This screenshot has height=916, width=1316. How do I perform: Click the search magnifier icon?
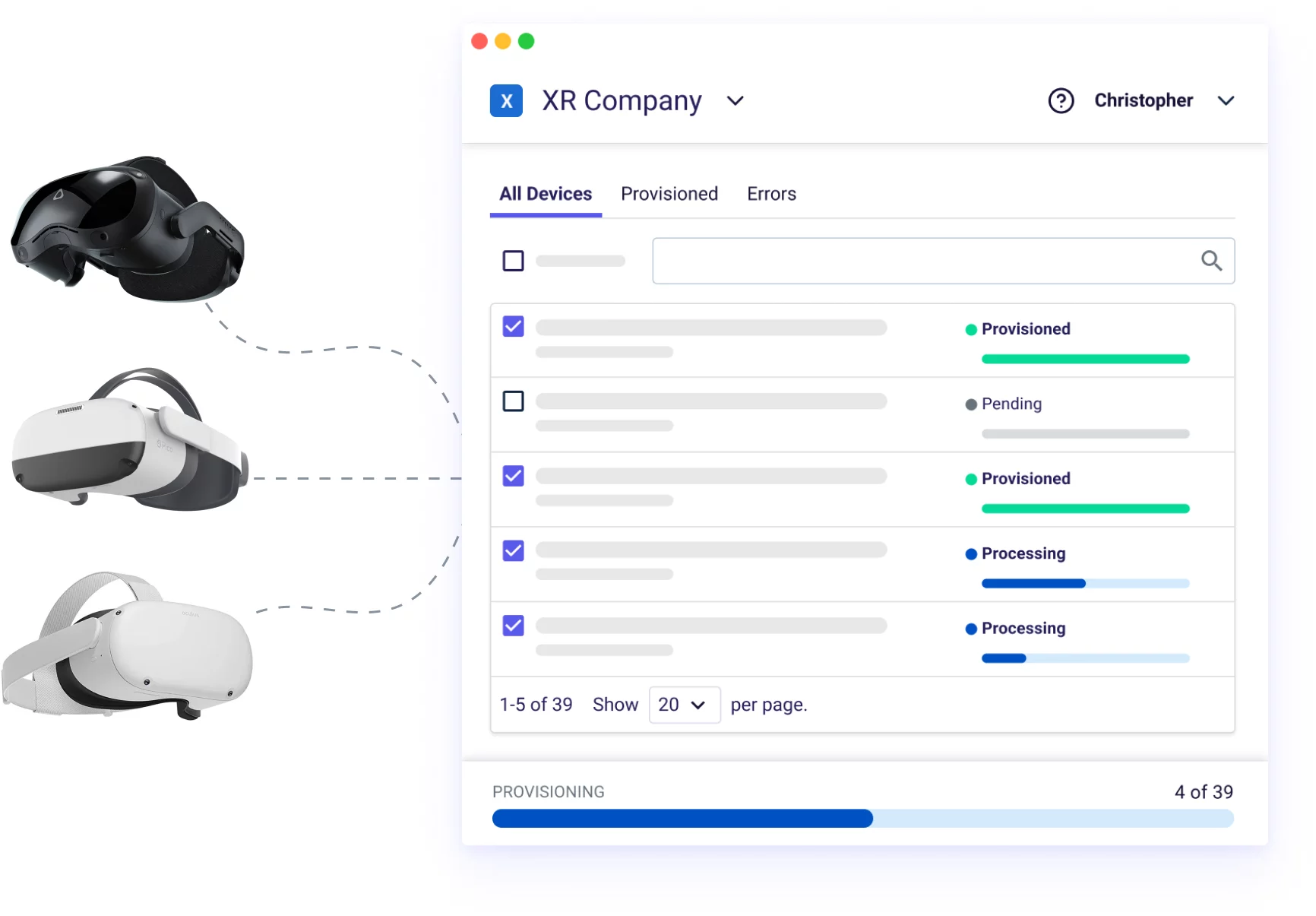coord(1211,261)
